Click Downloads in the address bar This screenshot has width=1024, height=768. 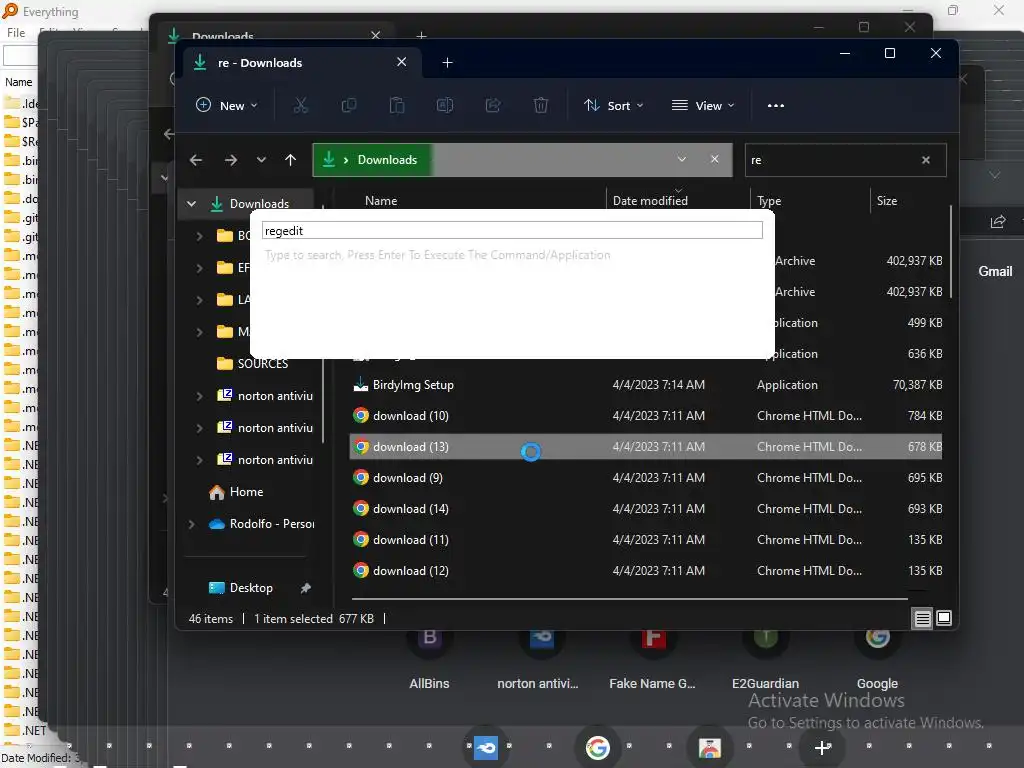(x=387, y=160)
